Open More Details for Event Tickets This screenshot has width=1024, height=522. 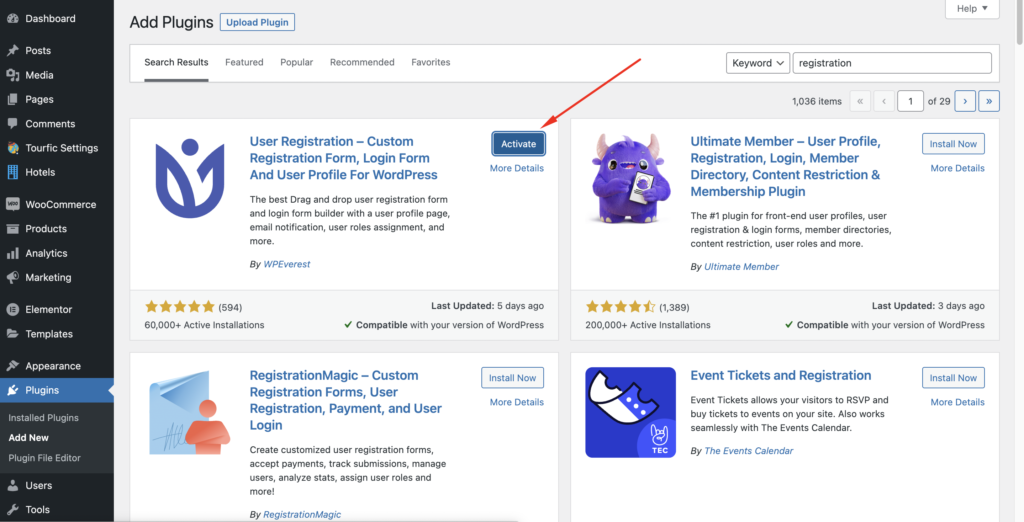point(957,402)
